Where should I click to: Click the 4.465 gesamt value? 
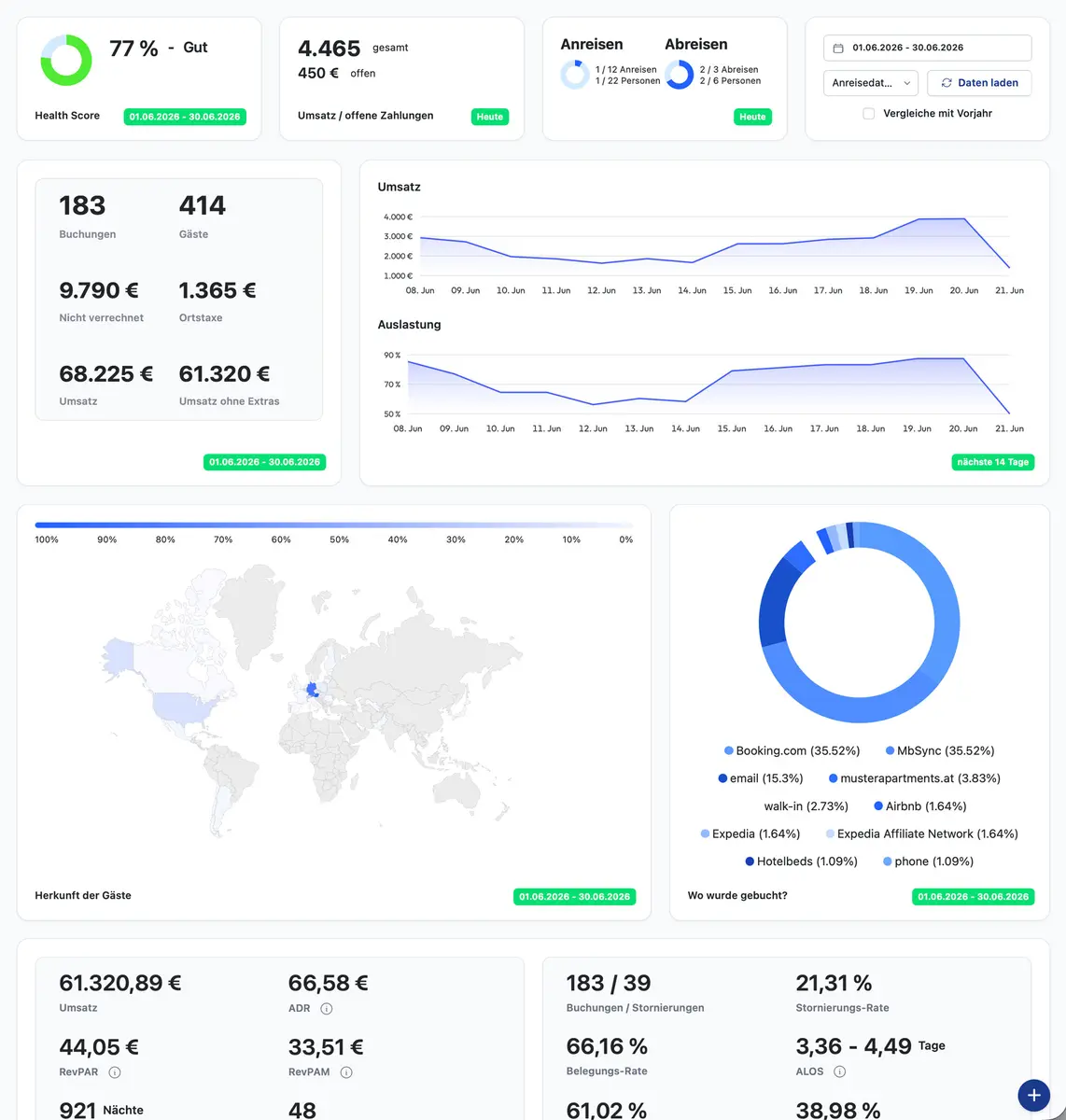click(329, 49)
